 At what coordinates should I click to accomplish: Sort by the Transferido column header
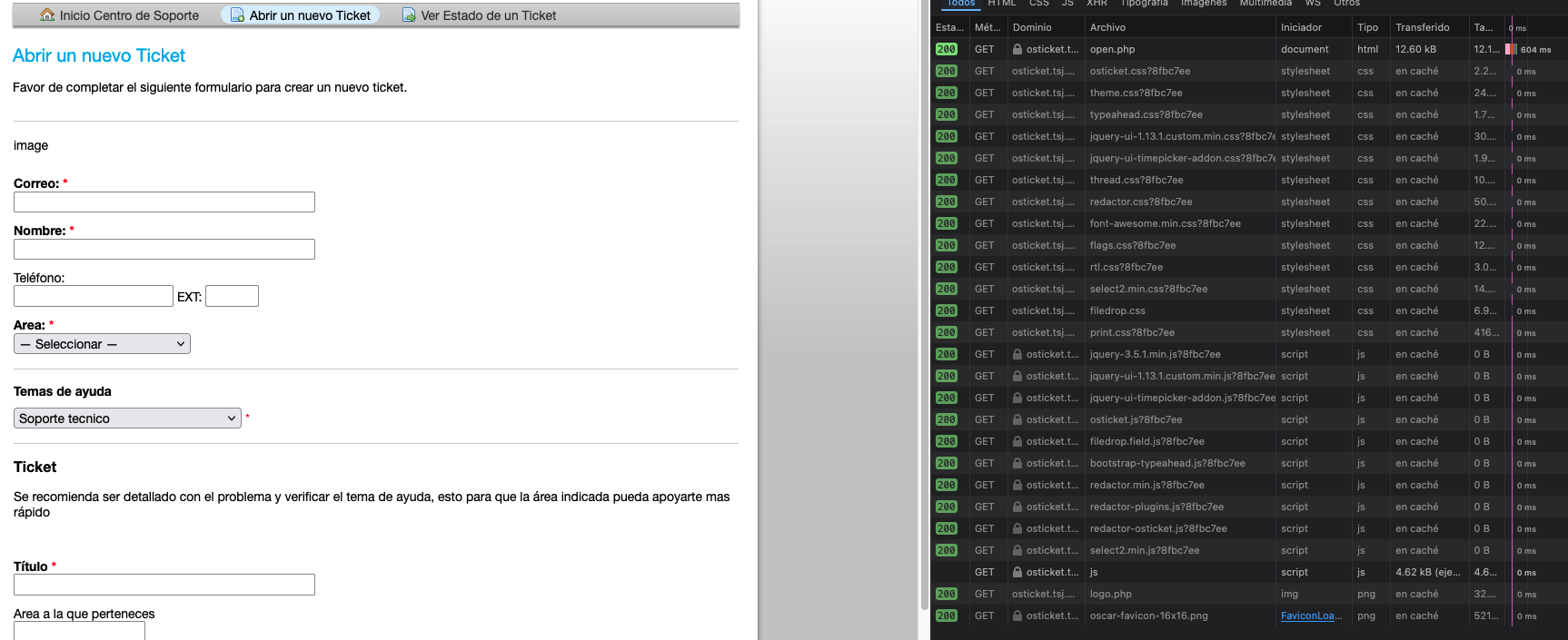(x=1422, y=27)
